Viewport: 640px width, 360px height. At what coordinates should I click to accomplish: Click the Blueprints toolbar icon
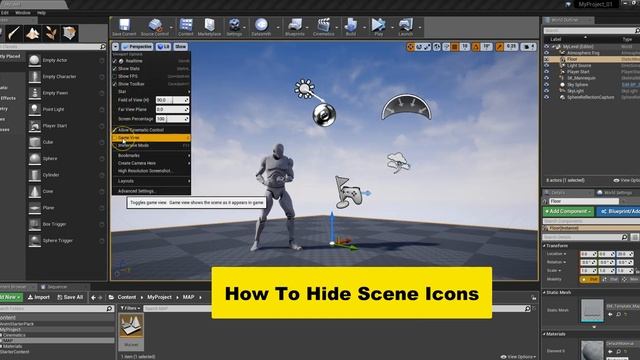click(295, 25)
